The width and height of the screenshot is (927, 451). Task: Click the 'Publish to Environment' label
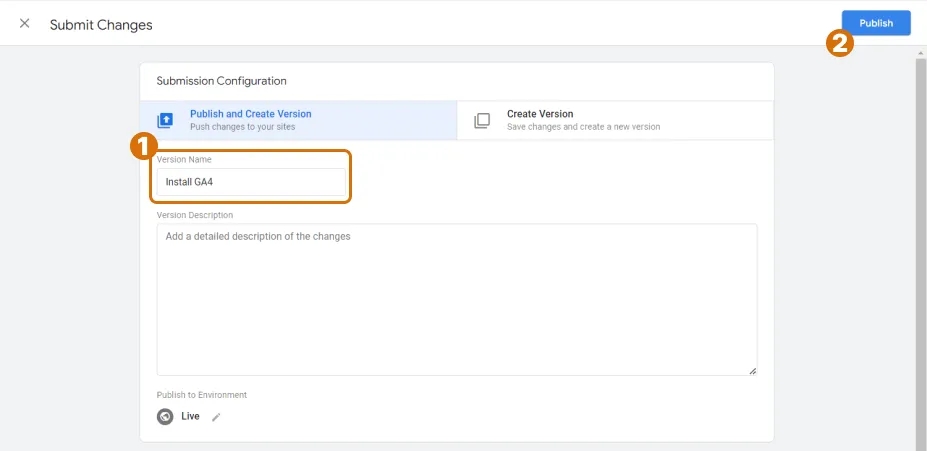(202, 395)
